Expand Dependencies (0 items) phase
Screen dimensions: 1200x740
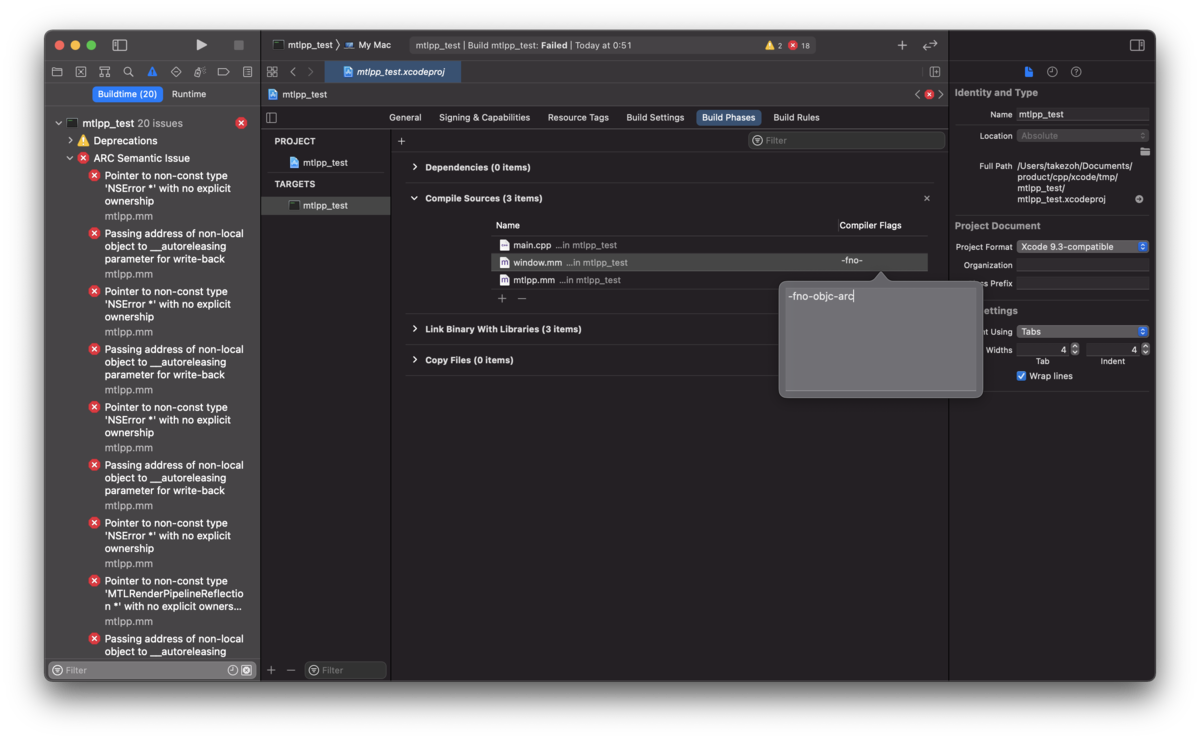click(x=415, y=167)
